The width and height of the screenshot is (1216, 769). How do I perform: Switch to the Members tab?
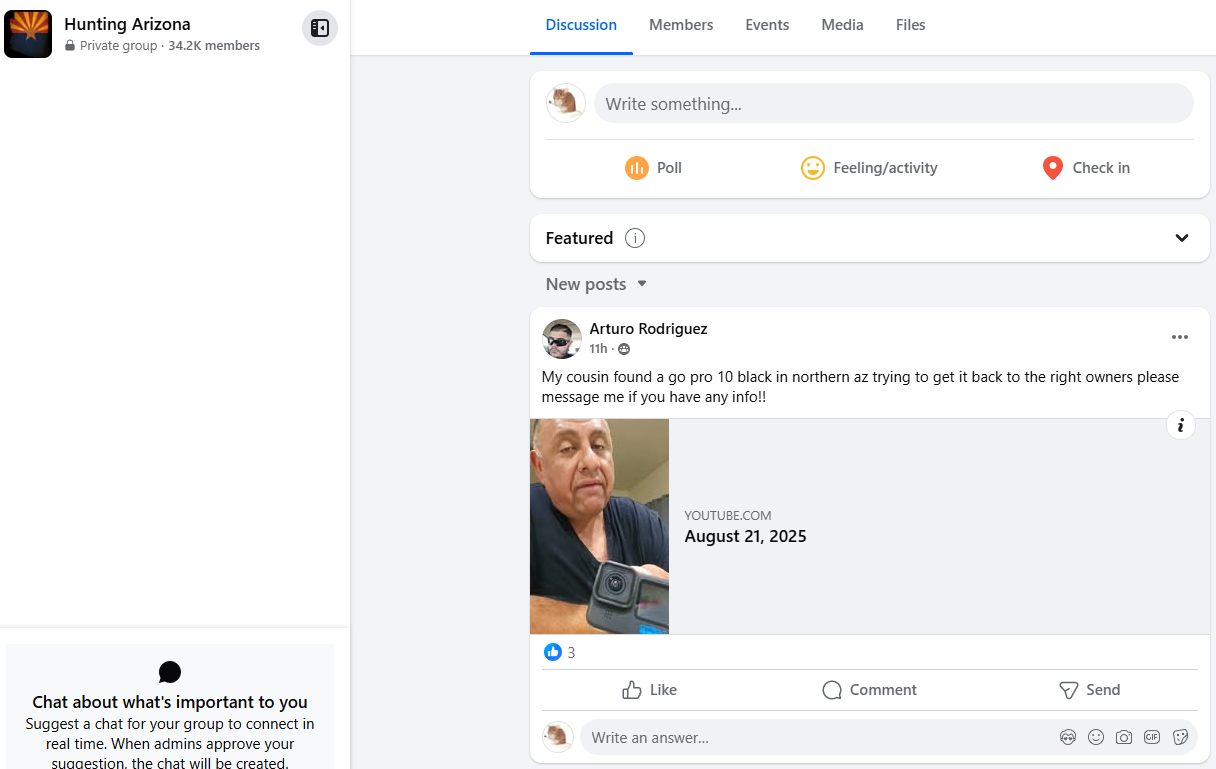(681, 25)
